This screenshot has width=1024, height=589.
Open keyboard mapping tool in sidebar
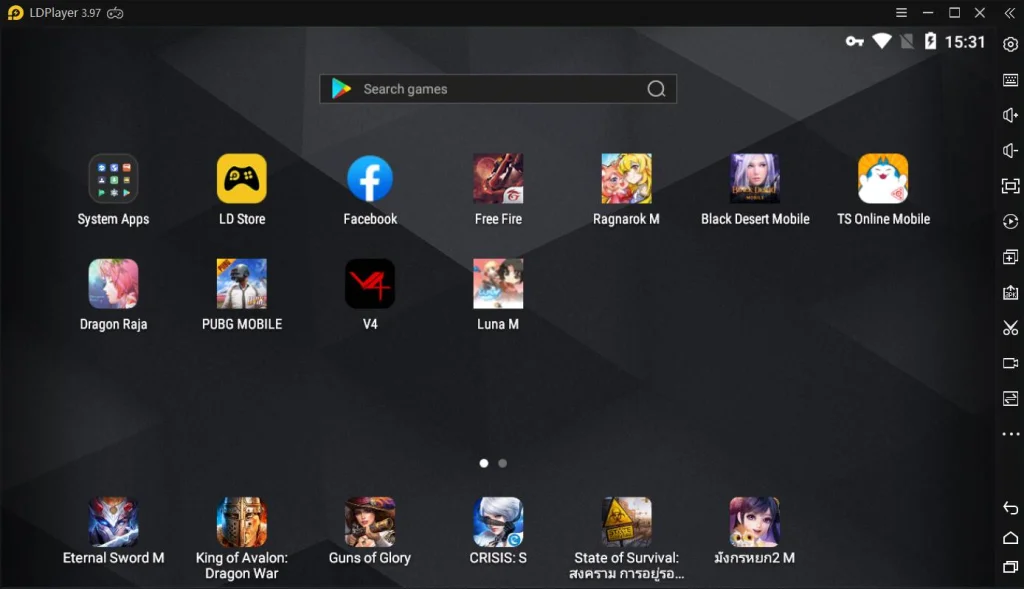point(1010,80)
